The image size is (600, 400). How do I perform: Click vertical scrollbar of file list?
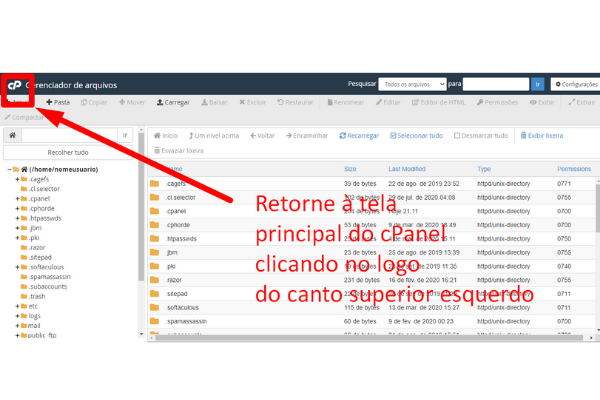click(x=597, y=207)
